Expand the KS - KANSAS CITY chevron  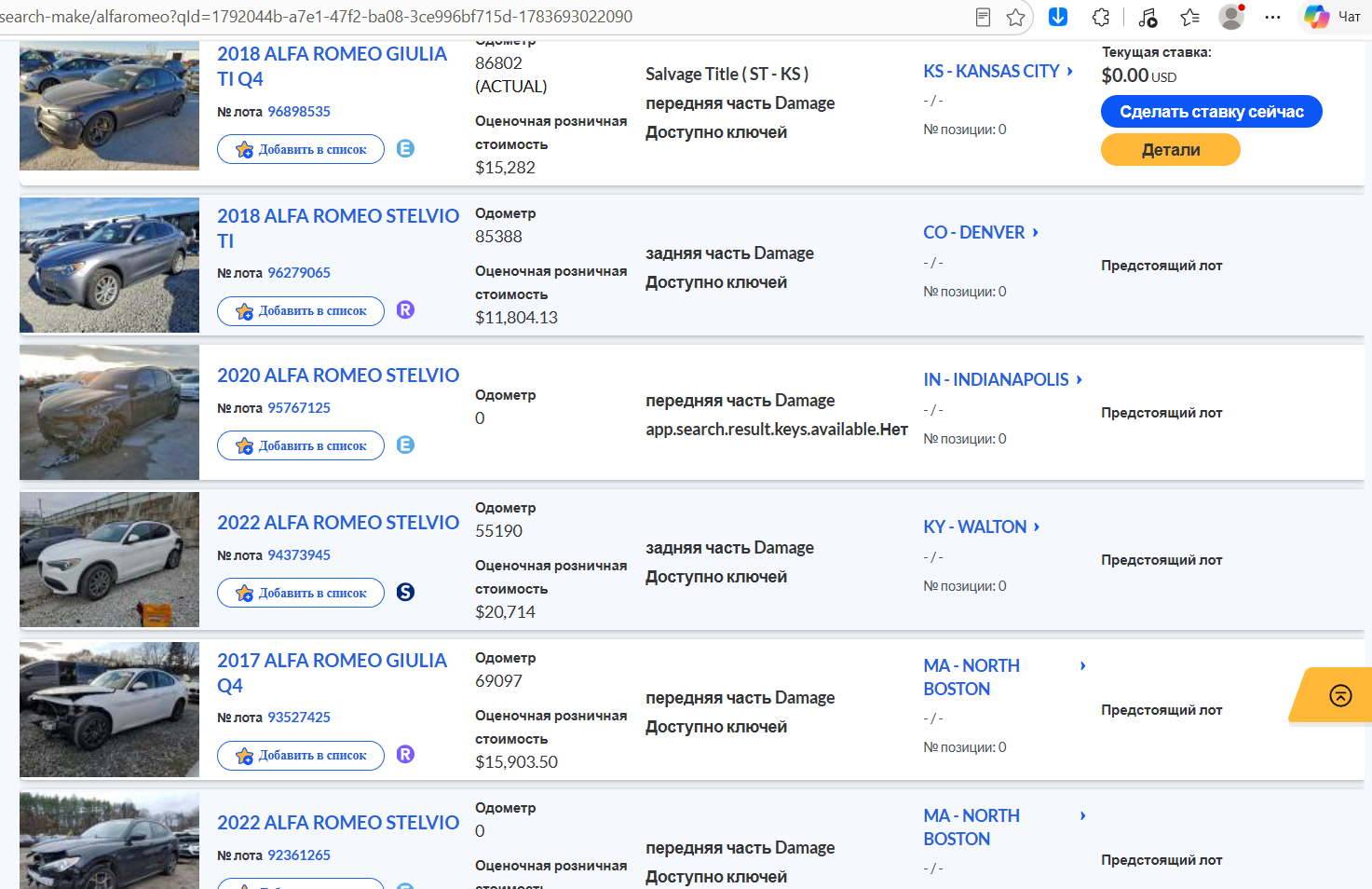1070,71
